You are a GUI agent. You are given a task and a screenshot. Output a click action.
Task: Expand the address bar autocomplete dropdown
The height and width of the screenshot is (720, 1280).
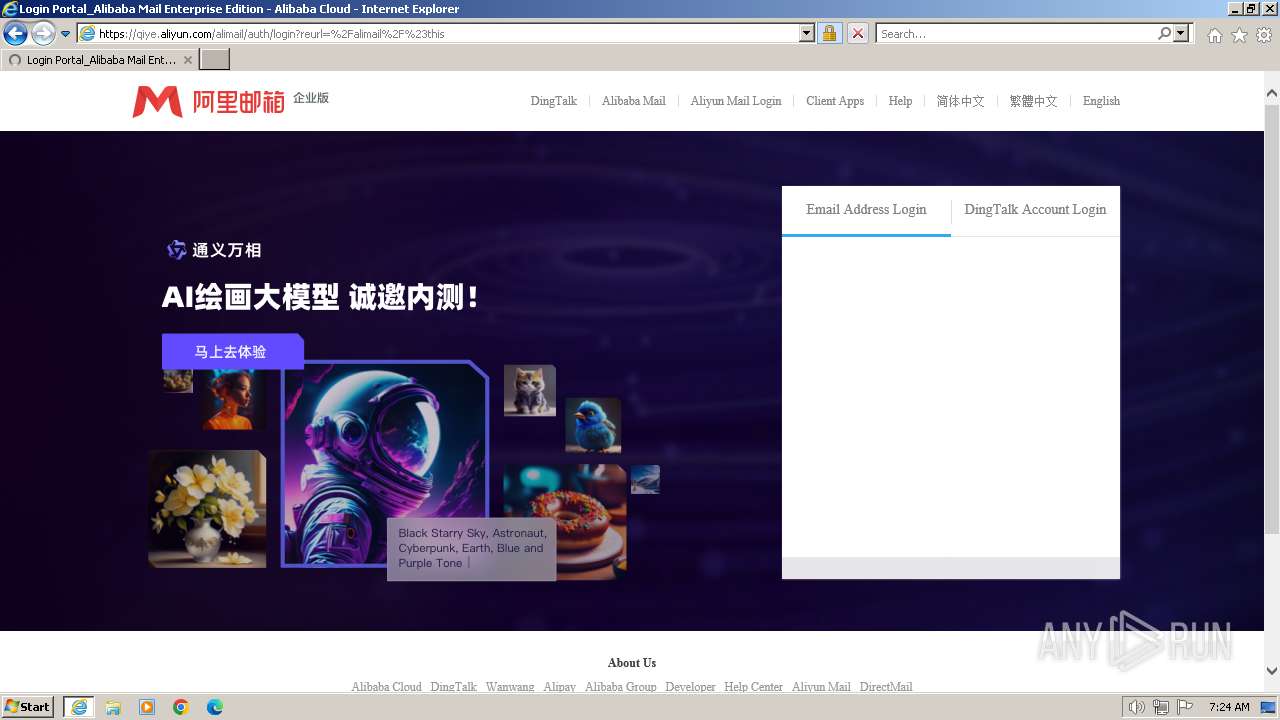coord(807,34)
